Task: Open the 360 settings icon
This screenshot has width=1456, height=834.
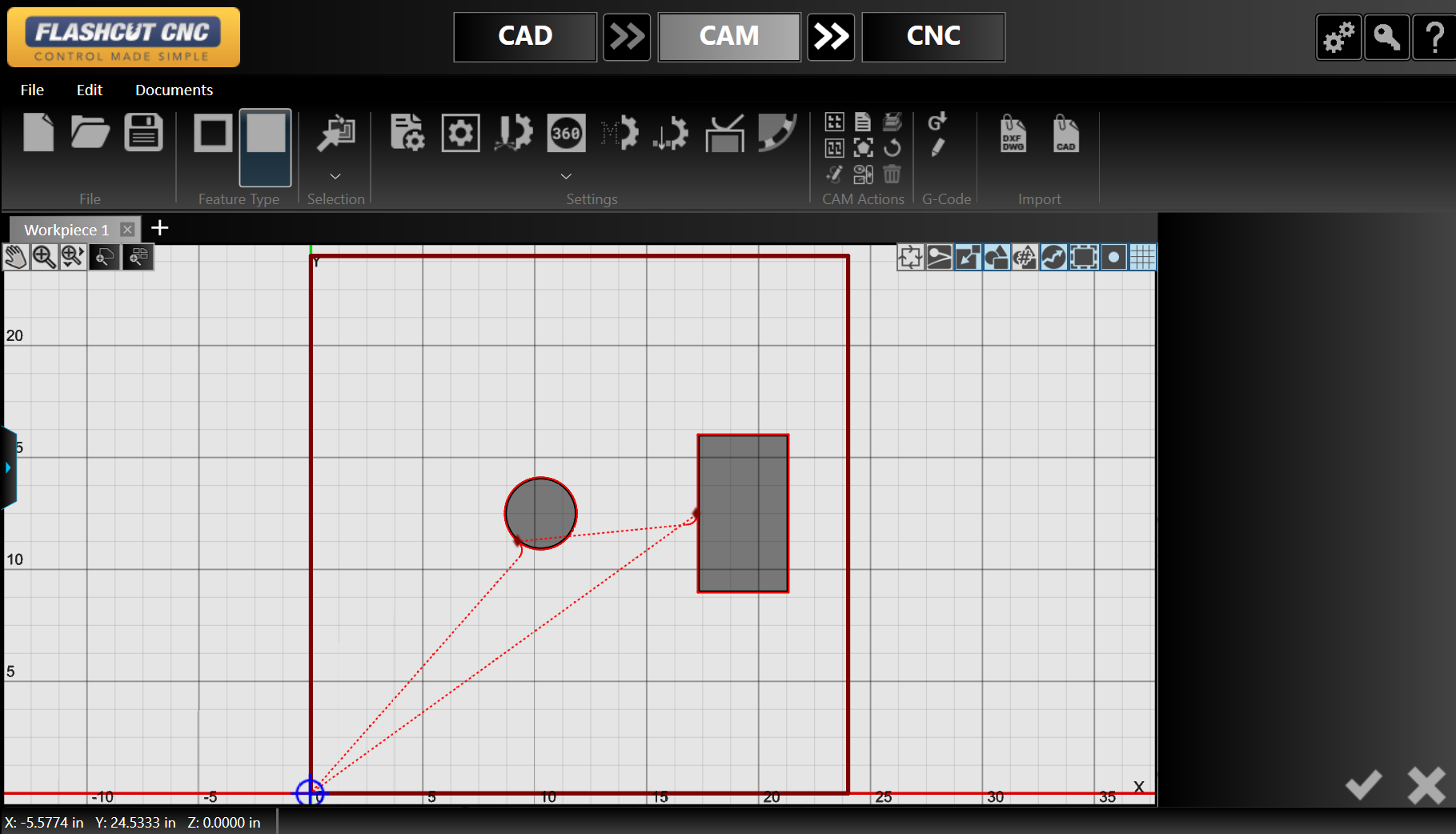Action: [566, 134]
